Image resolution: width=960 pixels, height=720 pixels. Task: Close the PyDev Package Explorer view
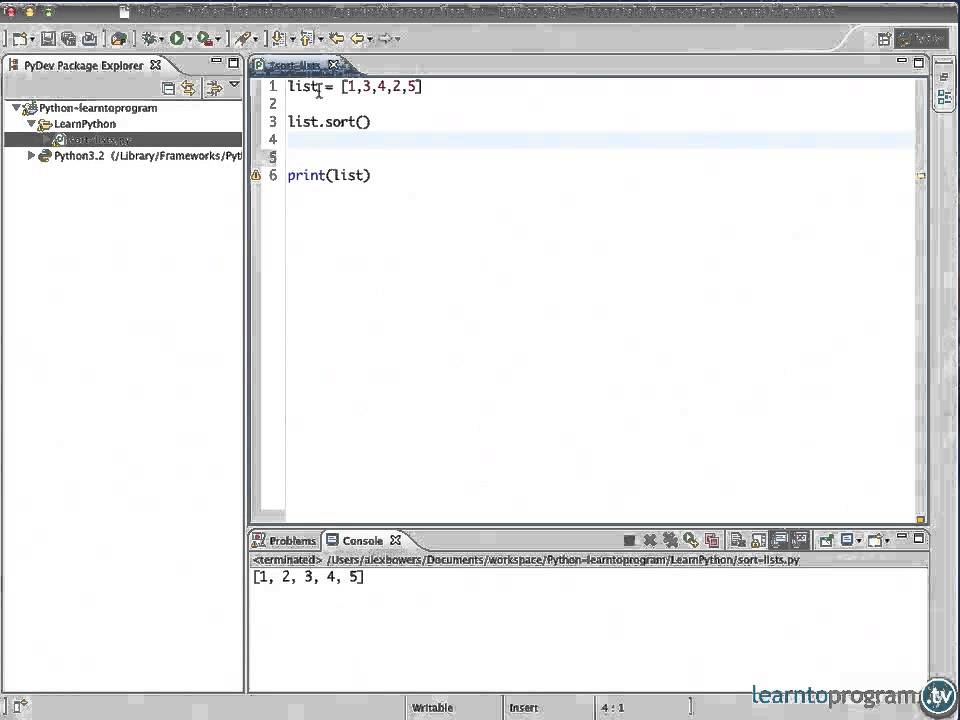(x=156, y=65)
